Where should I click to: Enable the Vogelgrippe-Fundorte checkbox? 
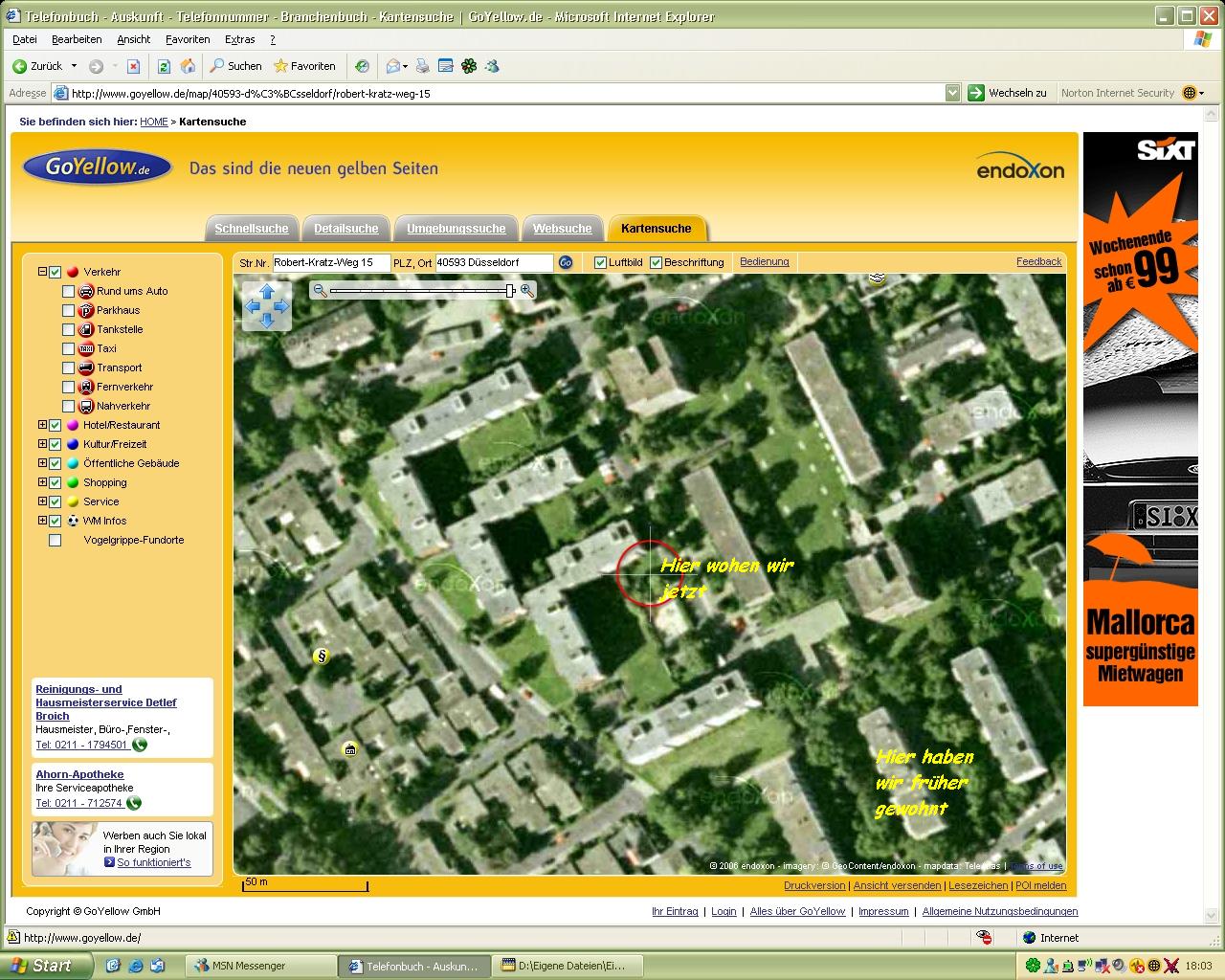tap(56, 540)
